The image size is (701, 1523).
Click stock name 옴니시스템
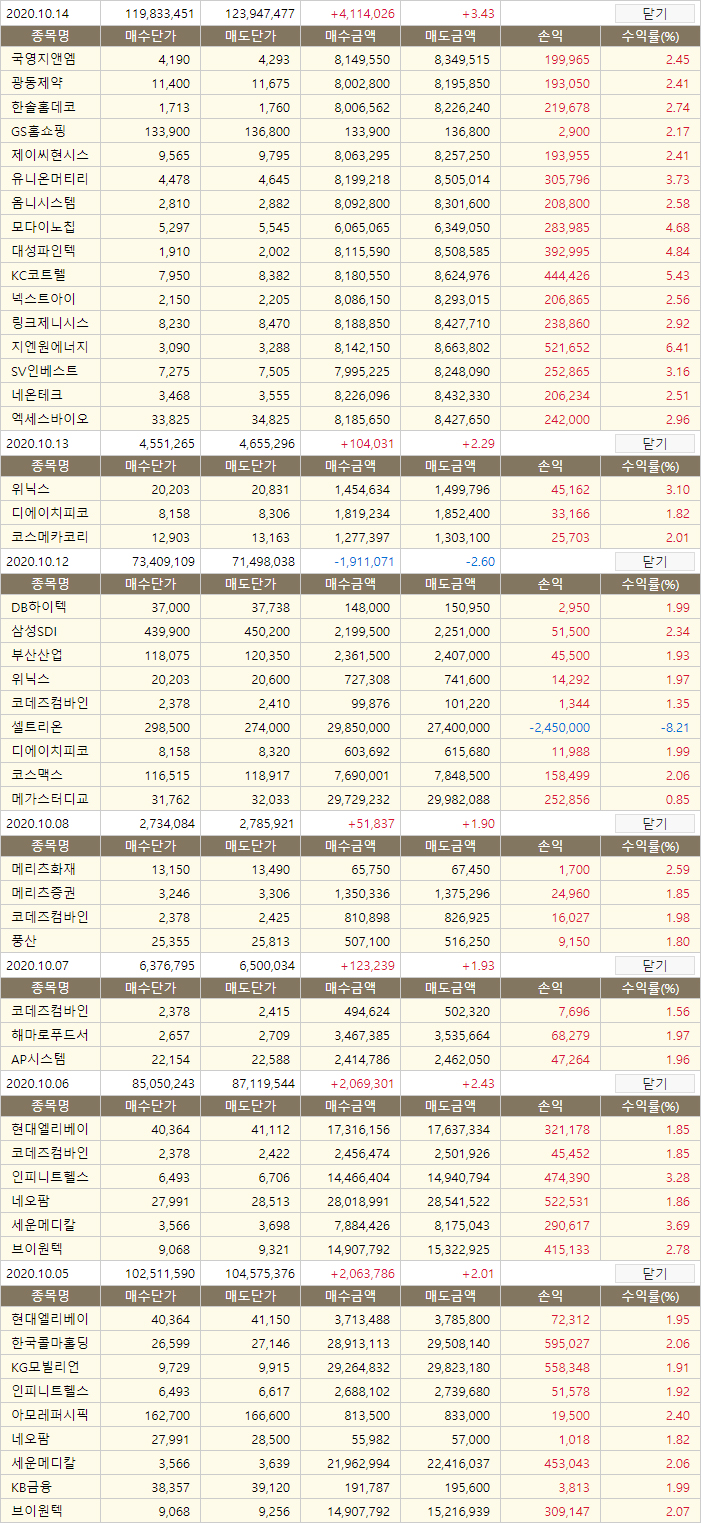43,203
